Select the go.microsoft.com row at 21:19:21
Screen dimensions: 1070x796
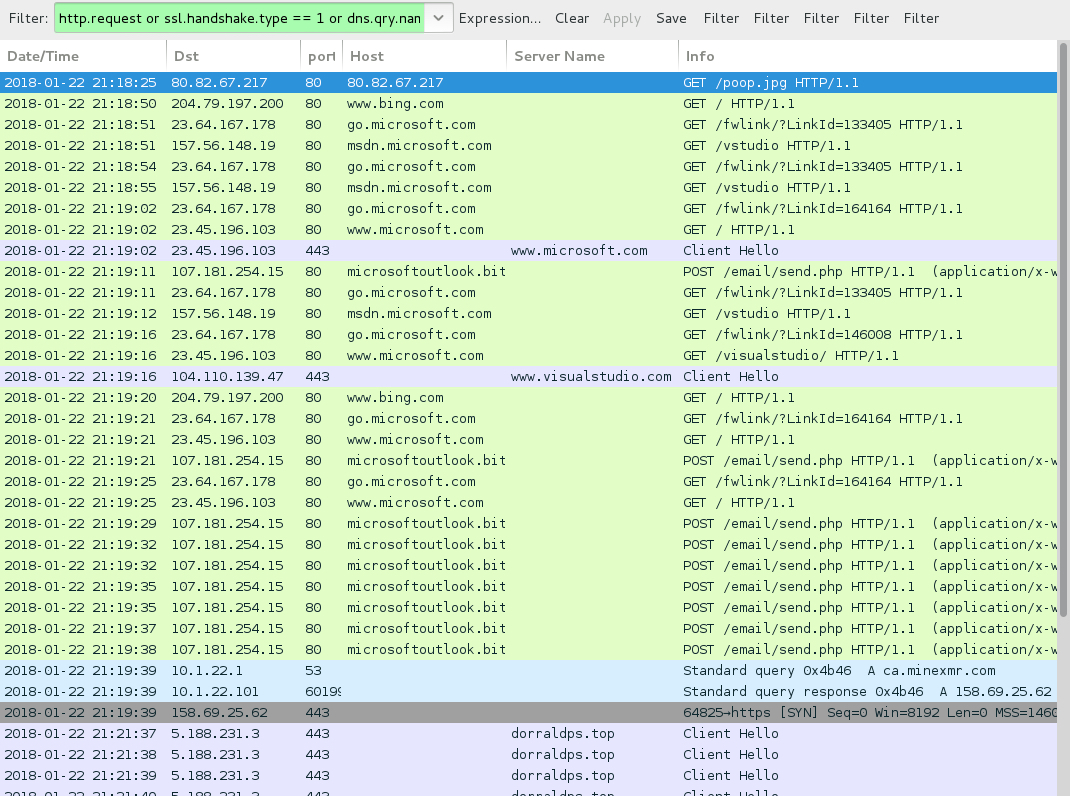point(528,418)
